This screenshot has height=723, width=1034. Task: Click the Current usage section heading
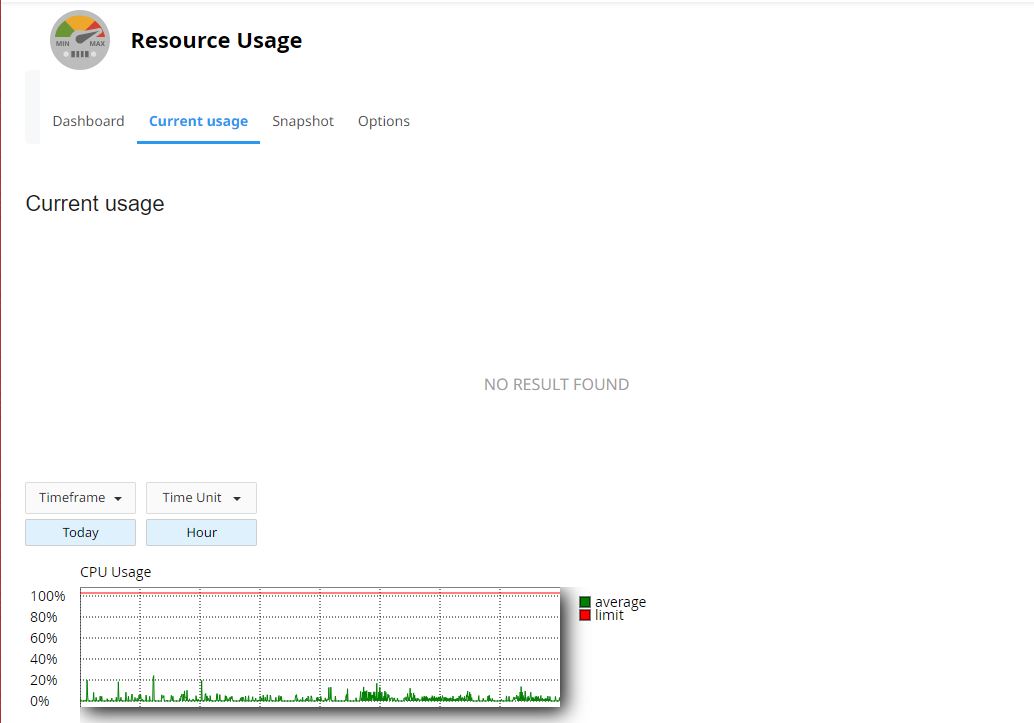(x=95, y=204)
